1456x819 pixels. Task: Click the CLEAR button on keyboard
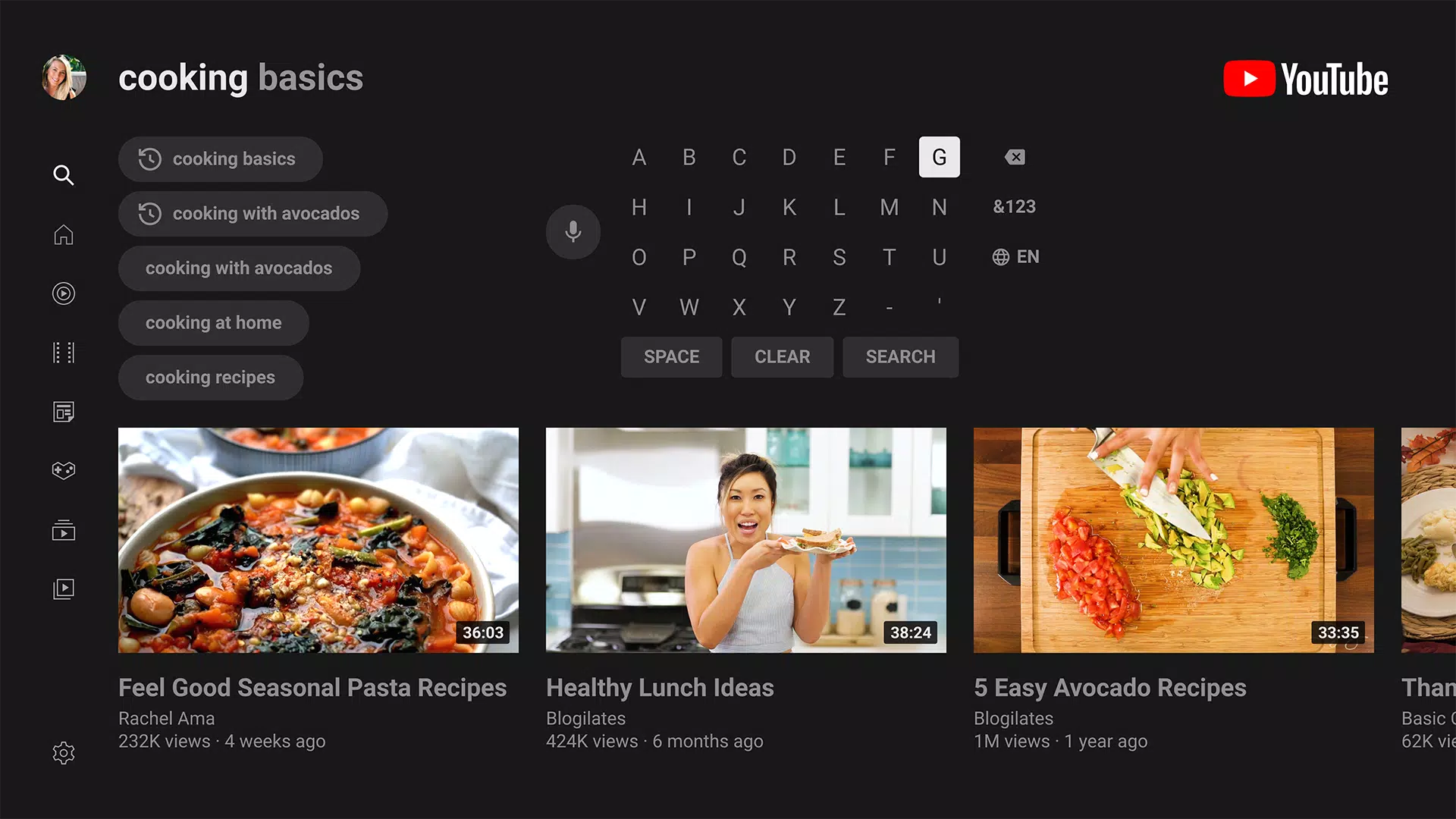tap(782, 357)
